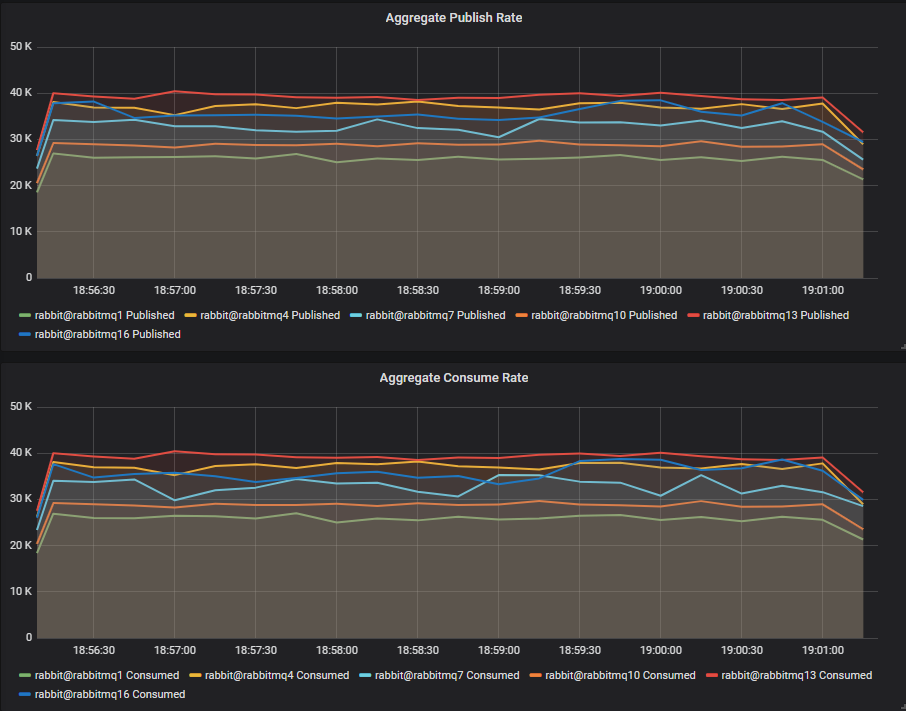Open the Aggregate Publish Rate panel menu
Image resolution: width=906 pixels, height=711 pixels.
454,17
